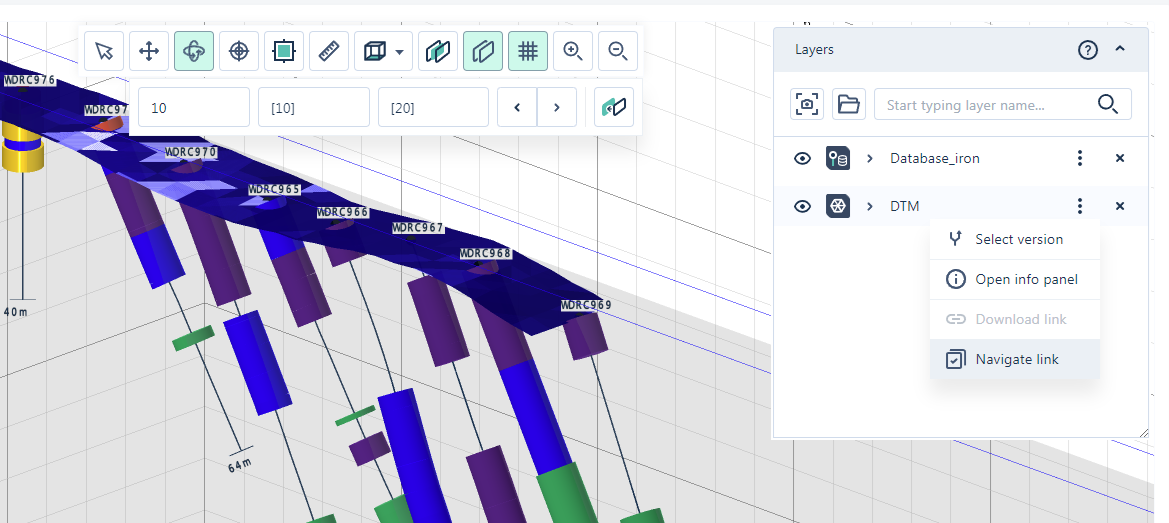Click Open info panel menu entry
Screen dimensions: 1169x523
1026,279
